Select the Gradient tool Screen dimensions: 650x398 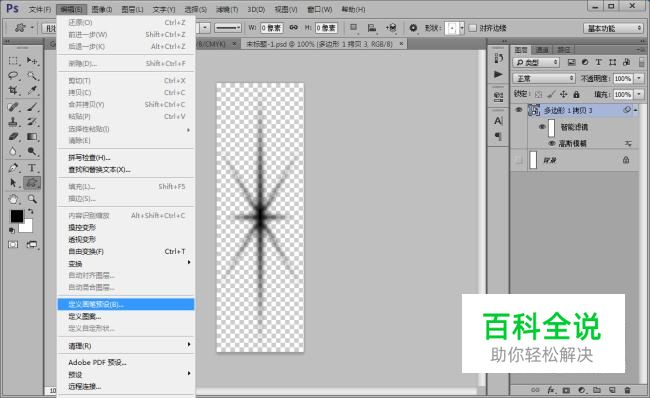[32, 136]
